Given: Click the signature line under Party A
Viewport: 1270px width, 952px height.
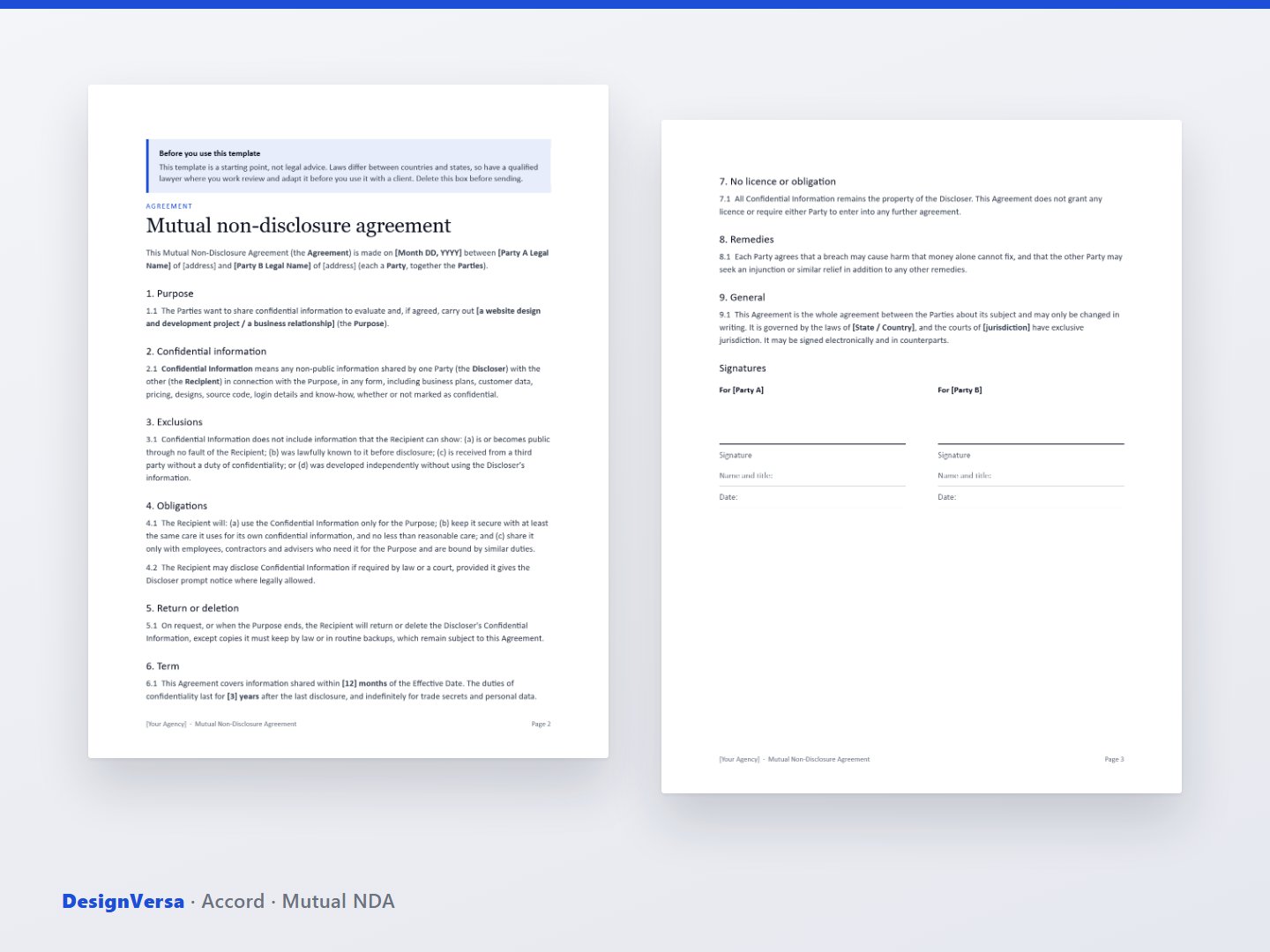Looking at the screenshot, I should click(x=812, y=443).
